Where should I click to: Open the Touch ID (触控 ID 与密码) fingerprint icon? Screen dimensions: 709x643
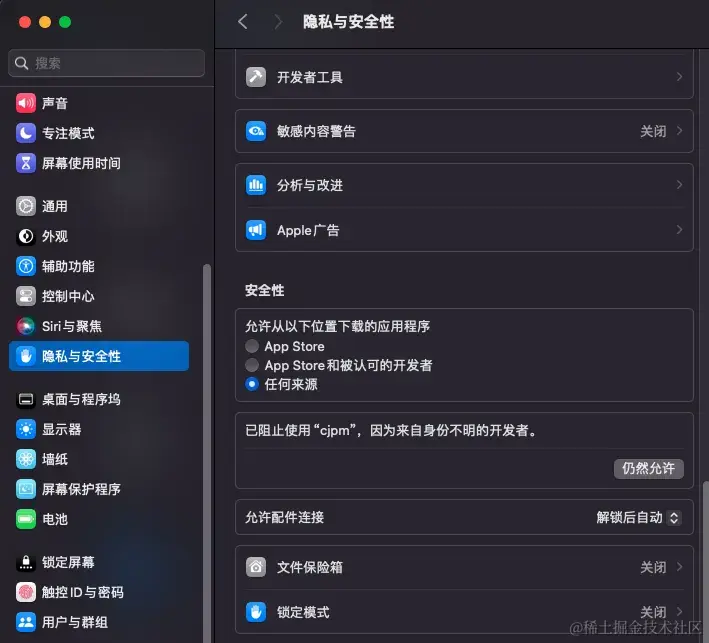26,592
